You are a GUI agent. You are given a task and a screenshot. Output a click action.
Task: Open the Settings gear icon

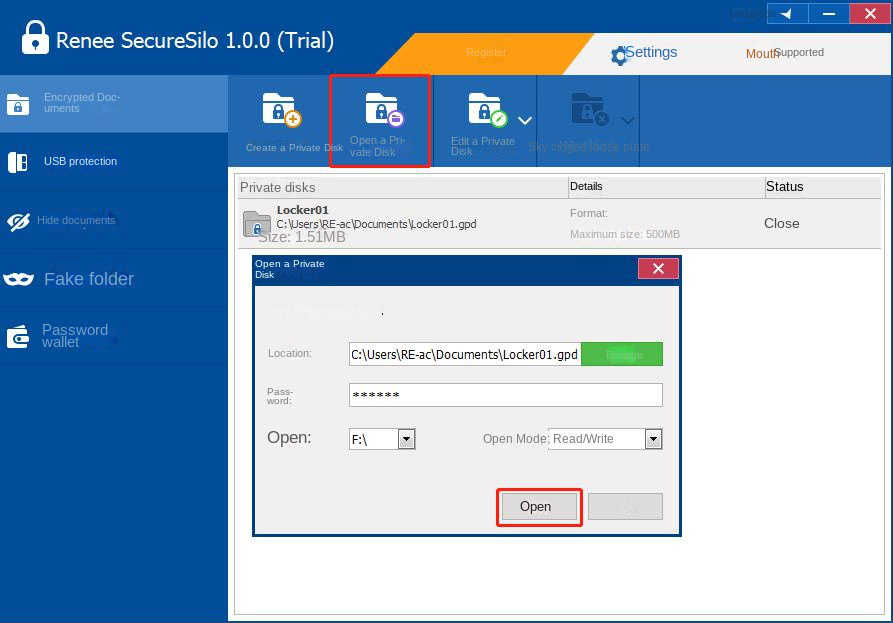tap(619, 55)
